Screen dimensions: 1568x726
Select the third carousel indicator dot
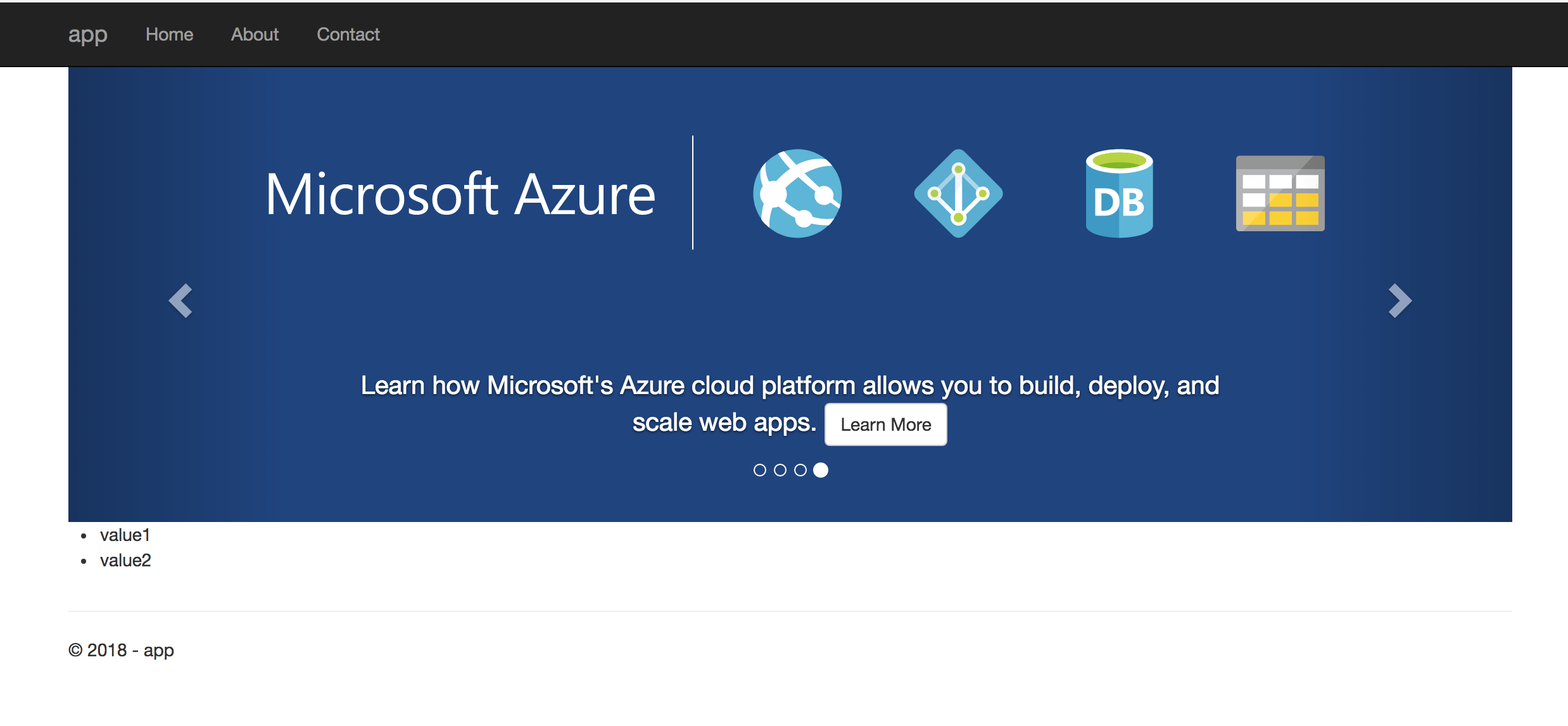pyautogui.click(x=800, y=470)
